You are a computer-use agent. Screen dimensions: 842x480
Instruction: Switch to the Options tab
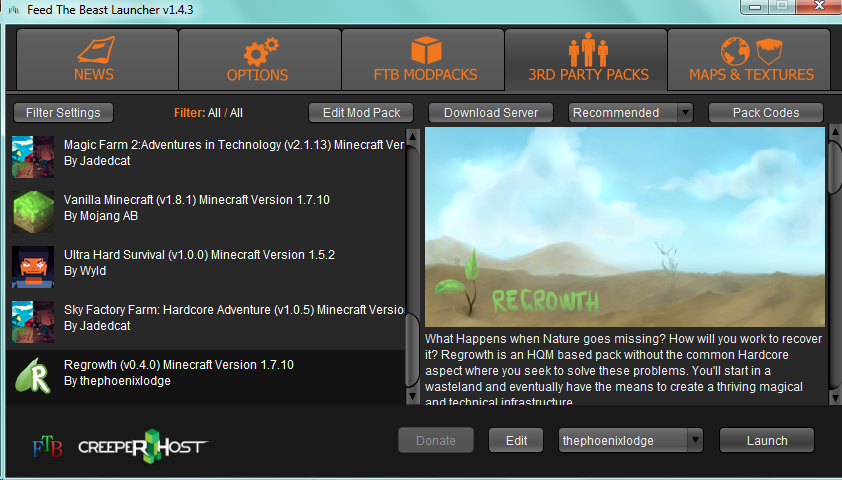point(260,60)
